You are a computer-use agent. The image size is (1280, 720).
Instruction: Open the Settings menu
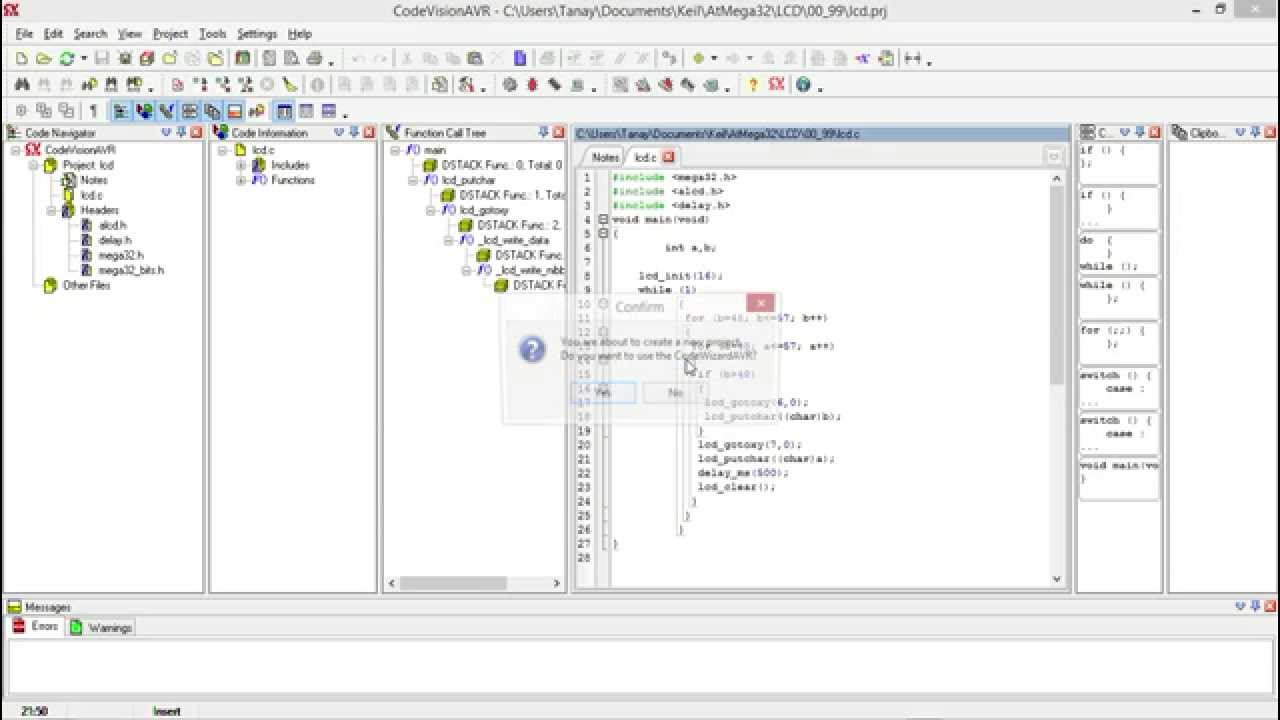coord(257,34)
